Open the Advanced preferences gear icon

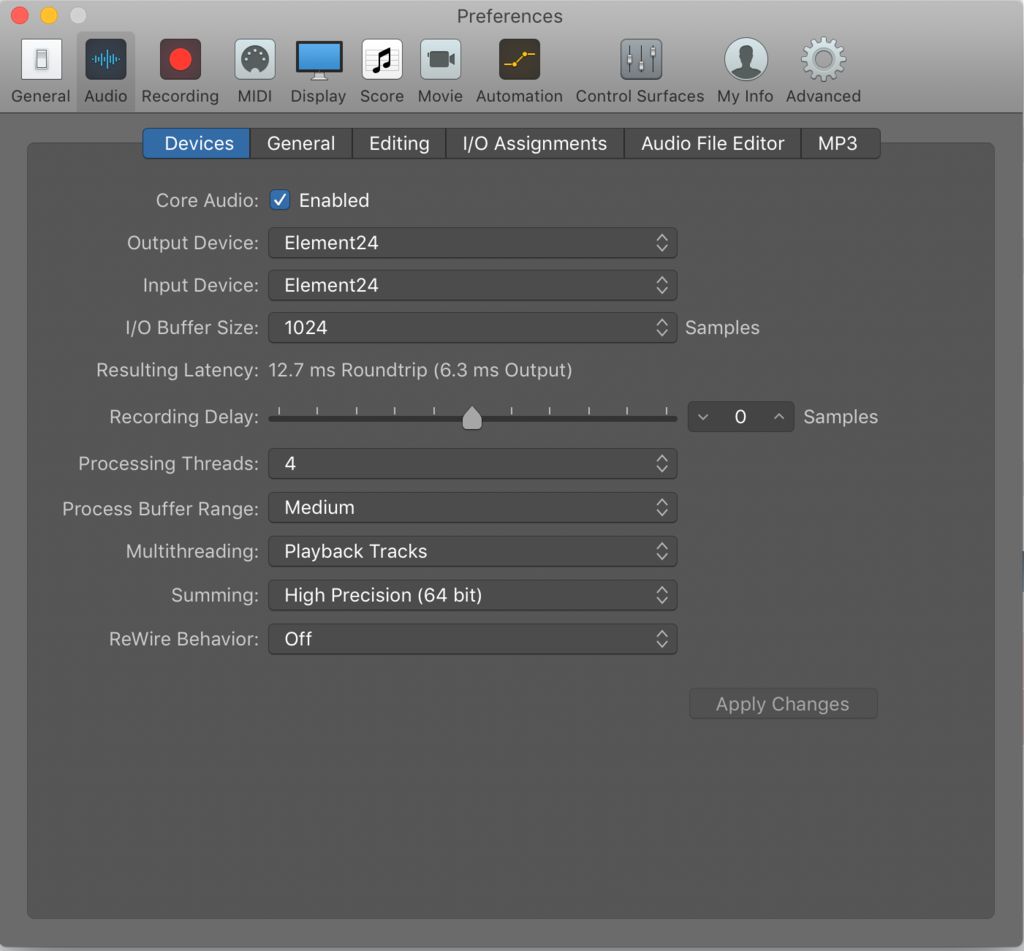tap(823, 60)
